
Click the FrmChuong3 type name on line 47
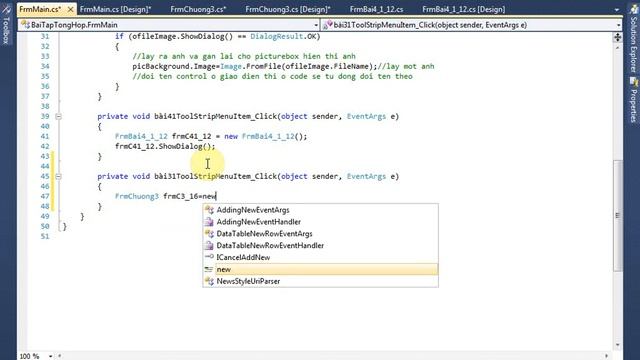pos(137,196)
